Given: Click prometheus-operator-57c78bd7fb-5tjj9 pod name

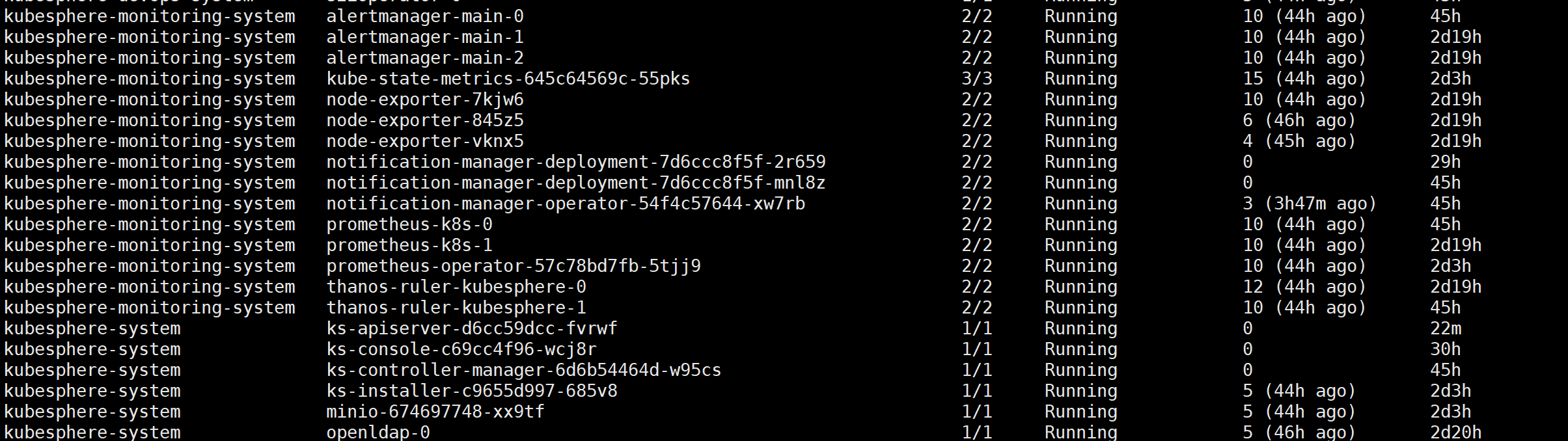Looking at the screenshot, I should click(514, 266).
